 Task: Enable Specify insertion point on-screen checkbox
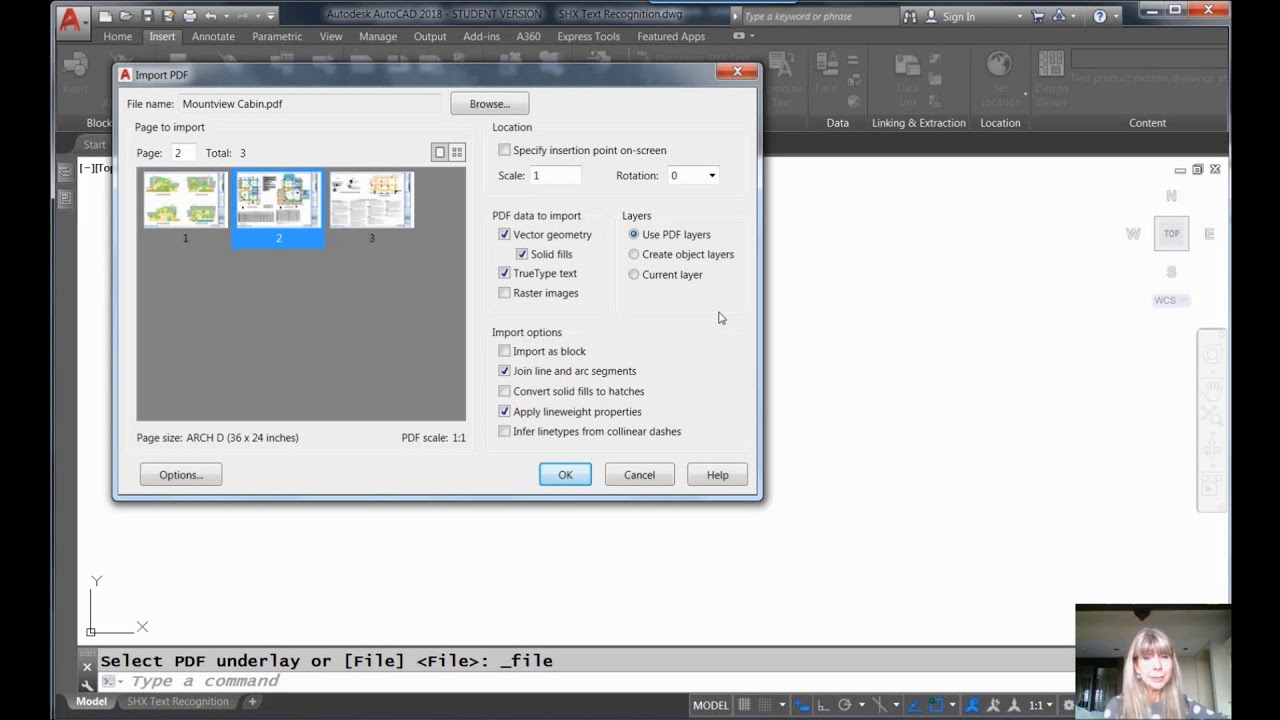click(x=504, y=150)
